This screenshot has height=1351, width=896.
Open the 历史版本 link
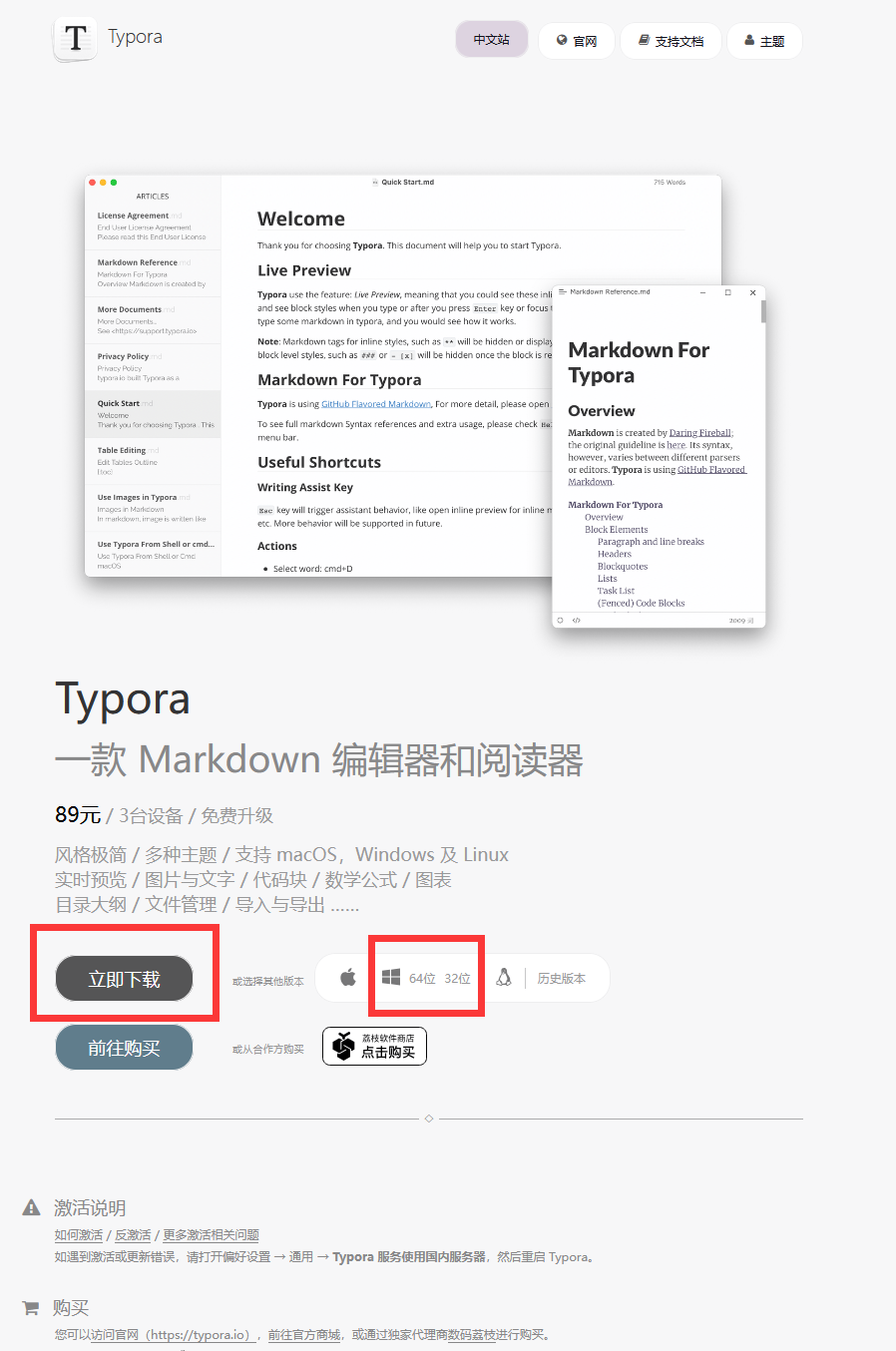[562, 979]
